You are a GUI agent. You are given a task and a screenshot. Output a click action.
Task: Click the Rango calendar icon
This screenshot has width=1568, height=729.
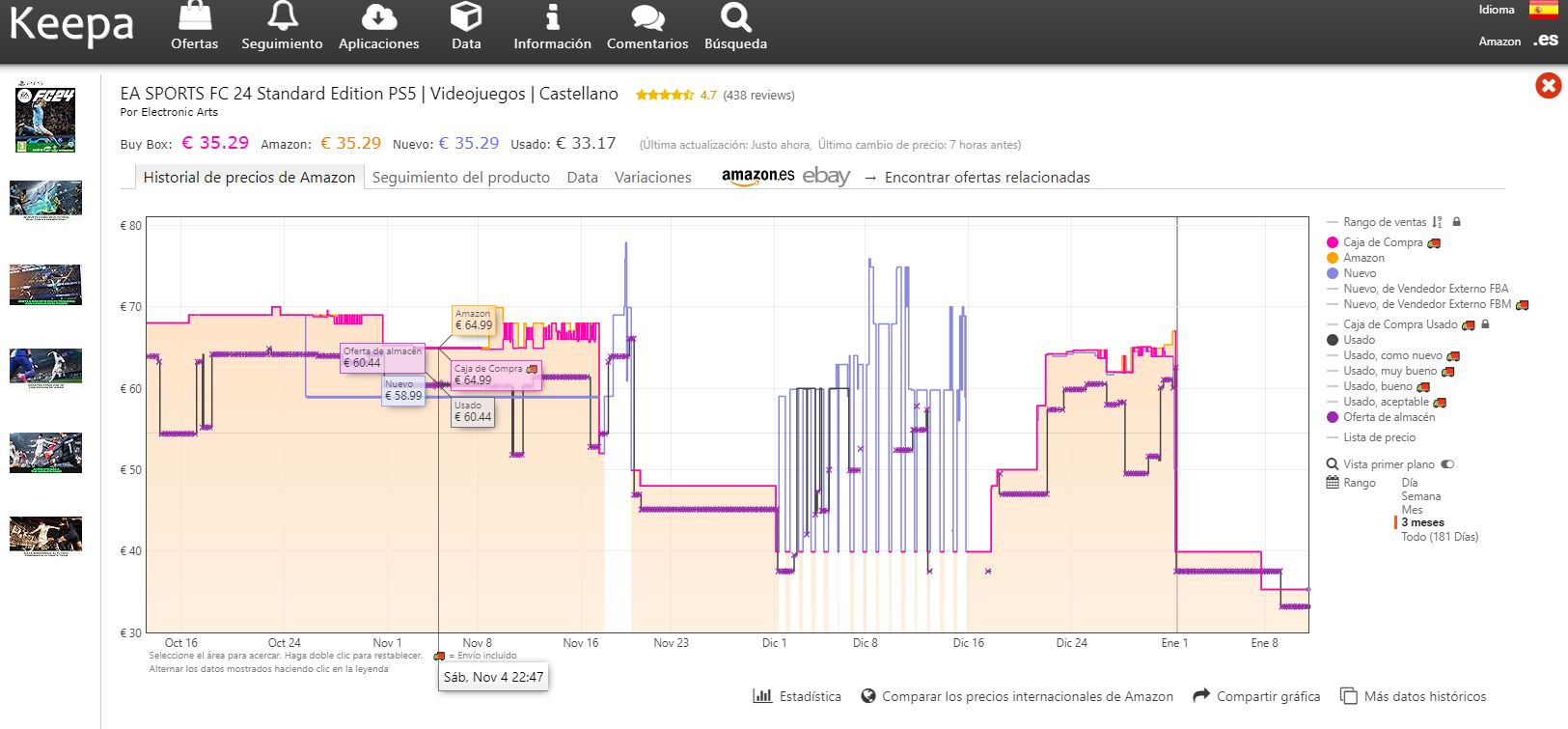(1333, 483)
